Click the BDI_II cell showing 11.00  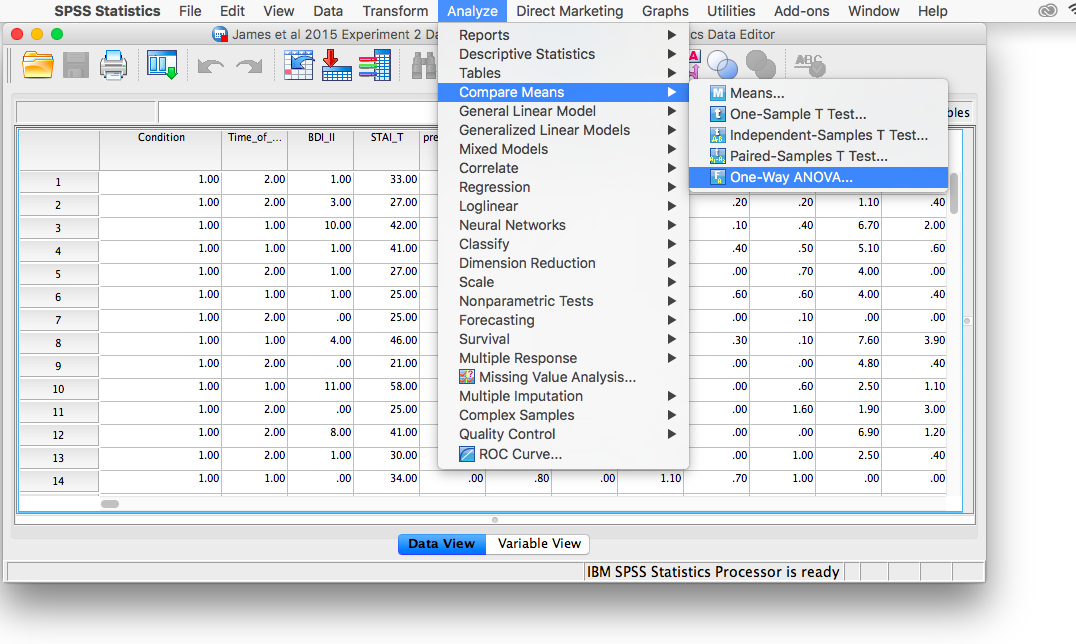point(321,387)
